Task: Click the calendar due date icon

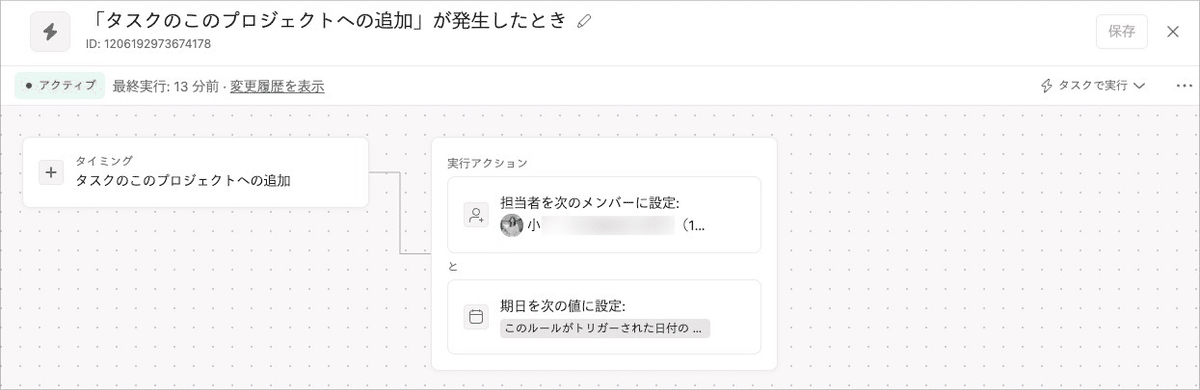Action: click(476, 317)
